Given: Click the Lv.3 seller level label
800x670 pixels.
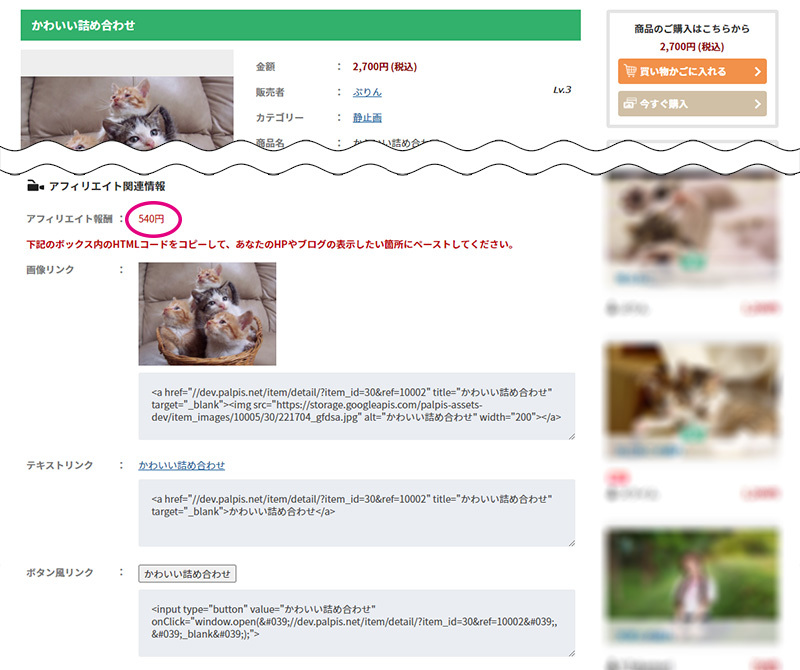Looking at the screenshot, I should point(562,90).
